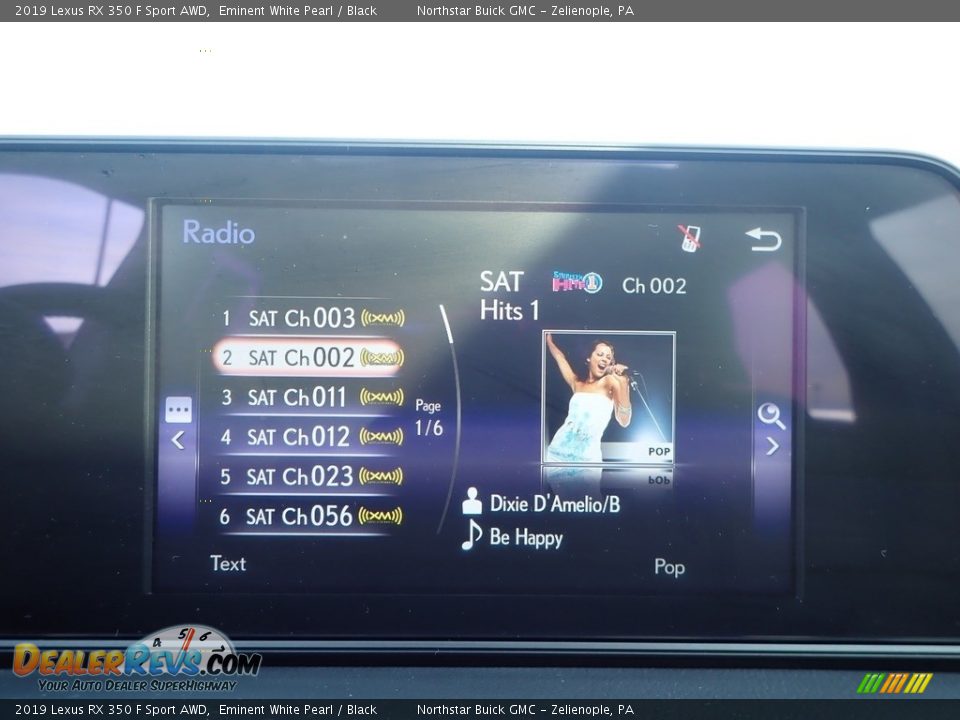960x720 pixels.
Task: Open the channel search magnifier icon
Action: point(771,415)
